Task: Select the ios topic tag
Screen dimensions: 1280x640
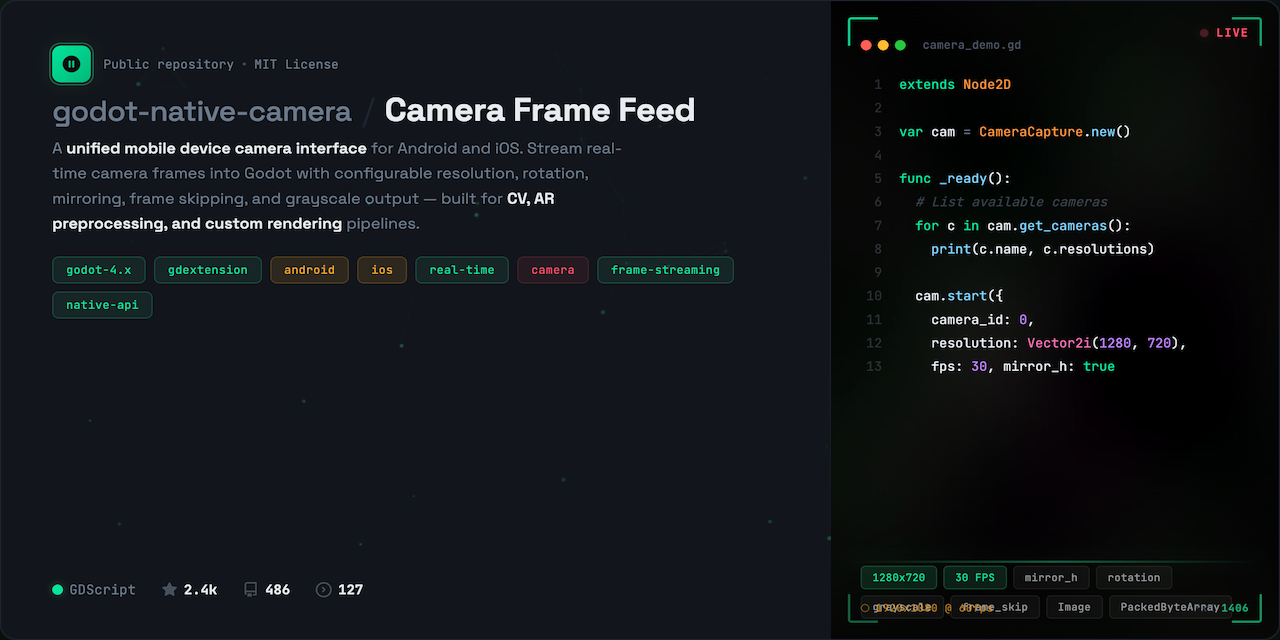Action: click(382, 270)
